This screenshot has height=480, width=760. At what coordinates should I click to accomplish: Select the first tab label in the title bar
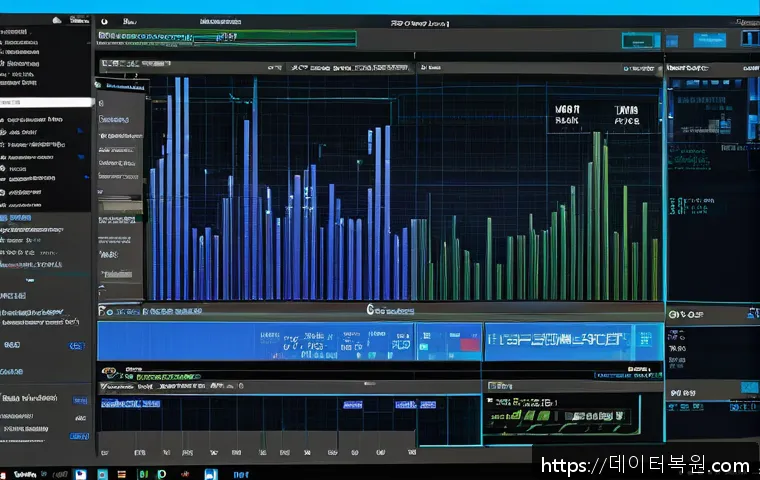pyautogui.click(x=128, y=20)
